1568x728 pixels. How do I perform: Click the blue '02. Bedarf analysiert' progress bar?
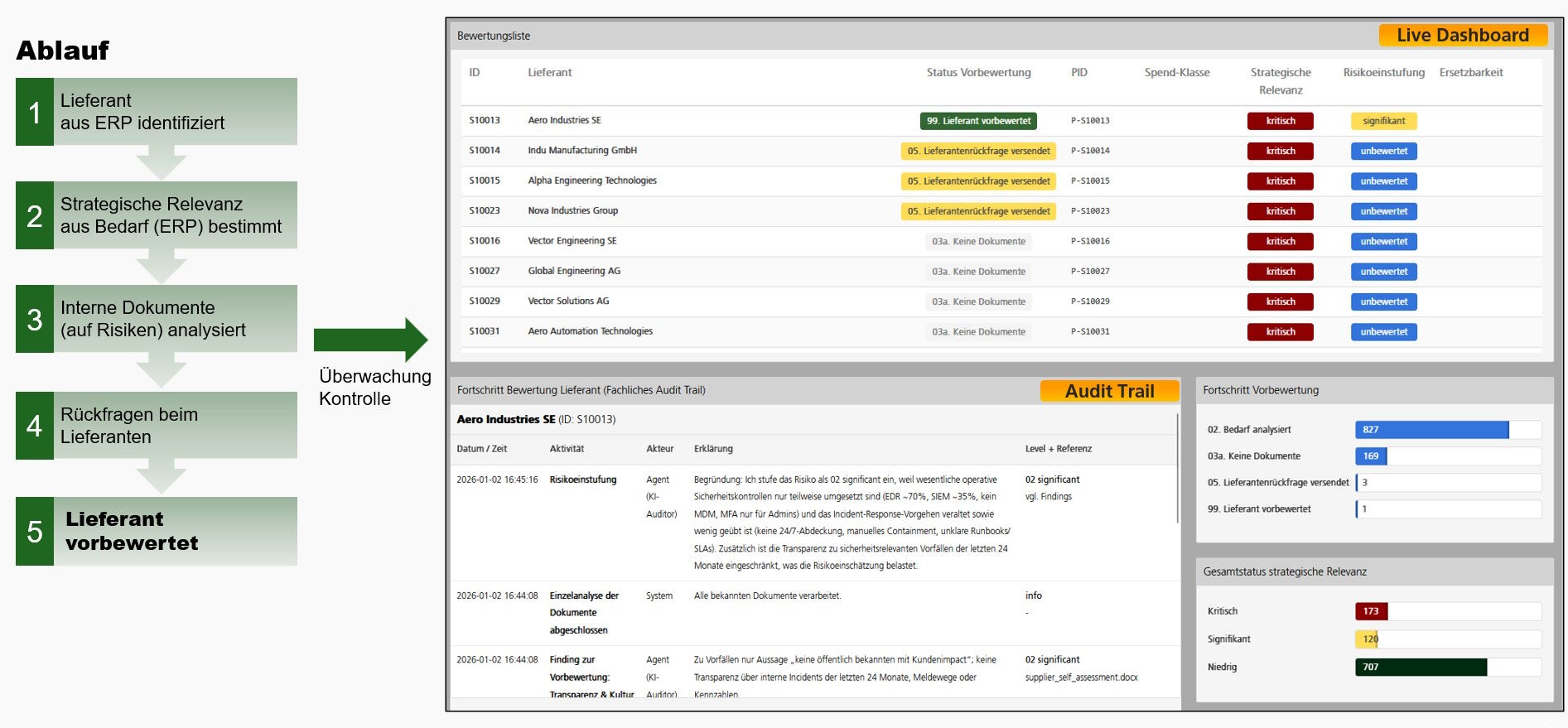[1431, 430]
